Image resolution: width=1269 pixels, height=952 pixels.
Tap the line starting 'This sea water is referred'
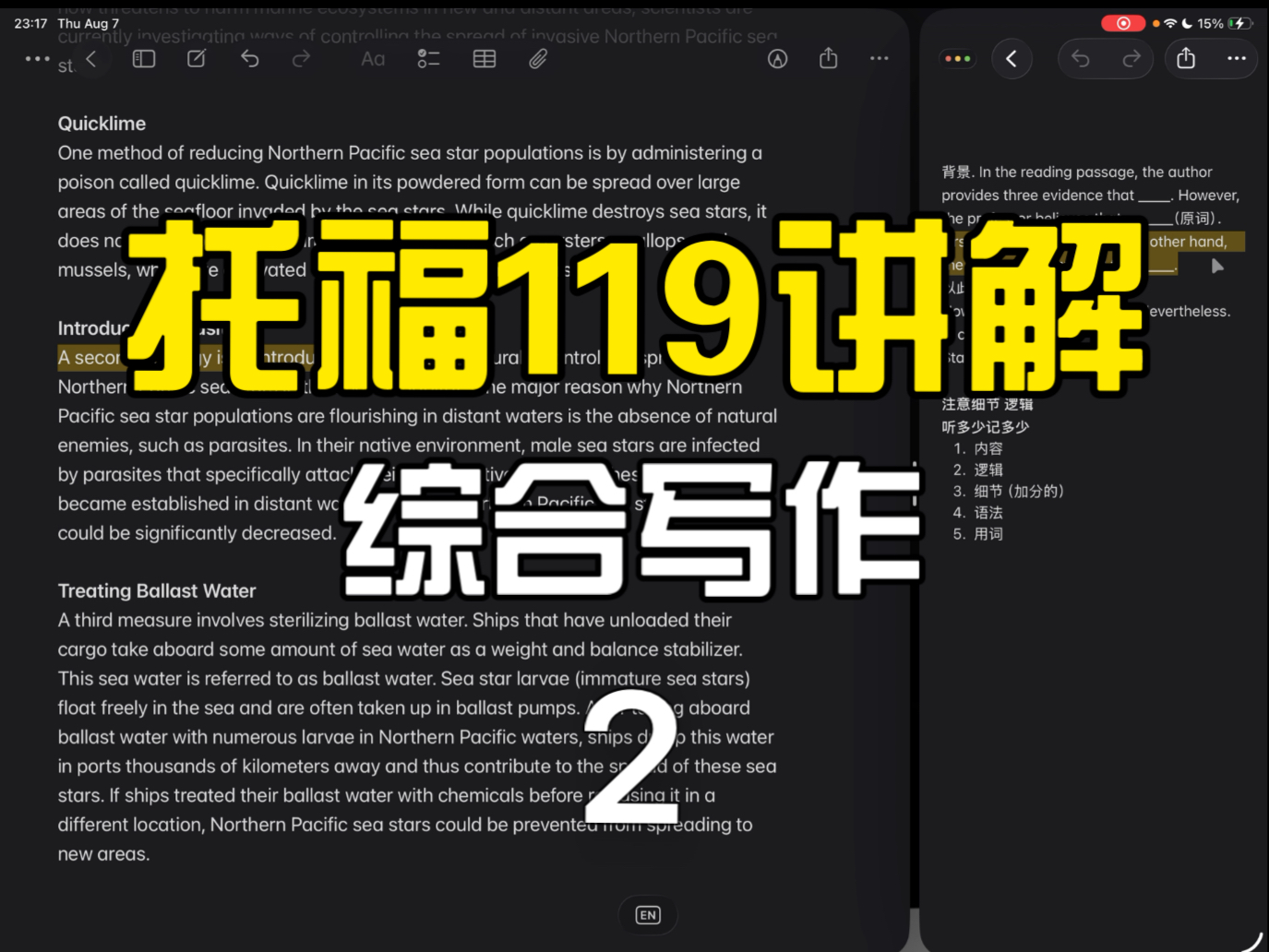click(404, 679)
